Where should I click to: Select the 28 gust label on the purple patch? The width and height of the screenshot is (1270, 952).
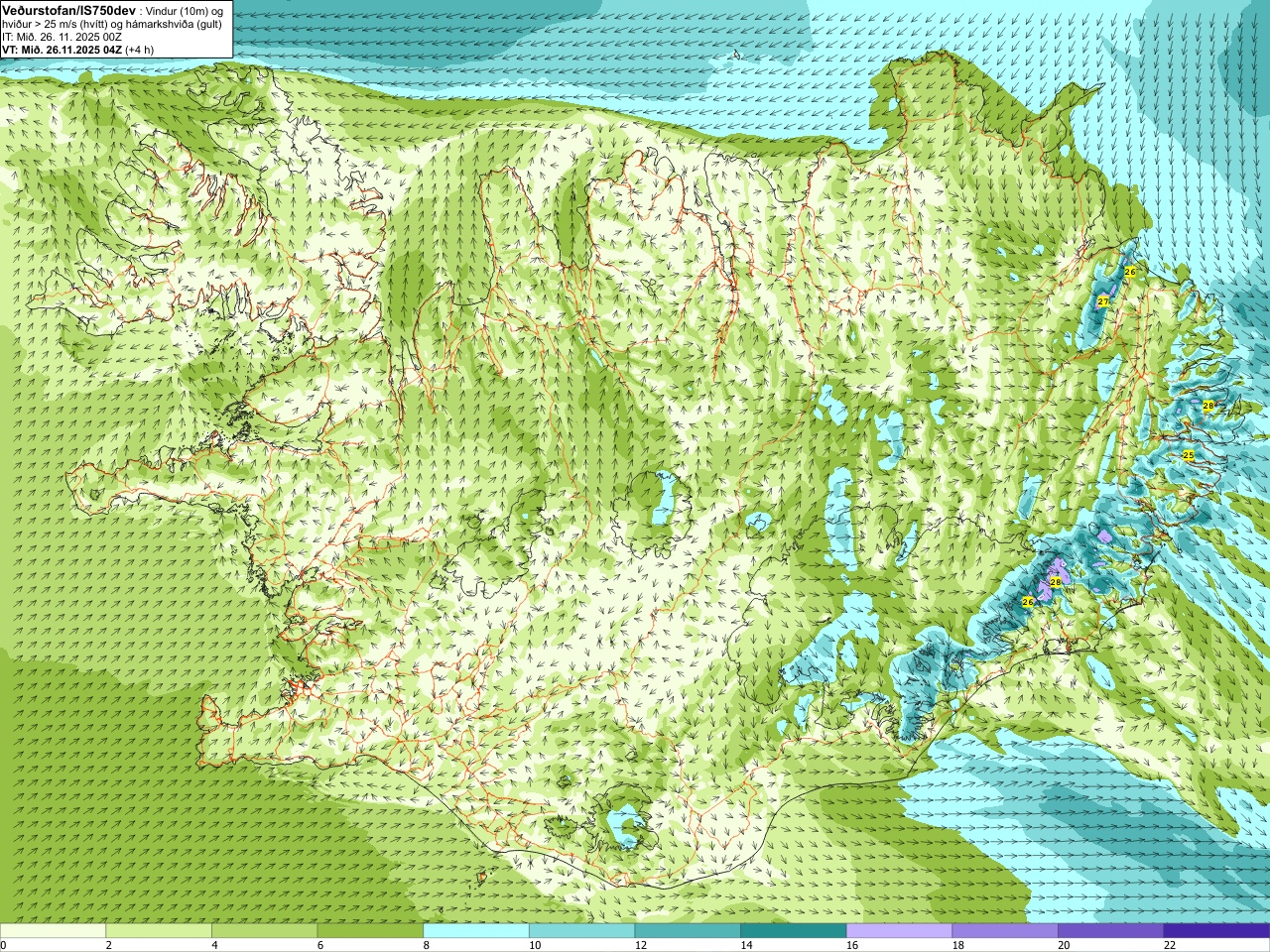[1056, 582]
